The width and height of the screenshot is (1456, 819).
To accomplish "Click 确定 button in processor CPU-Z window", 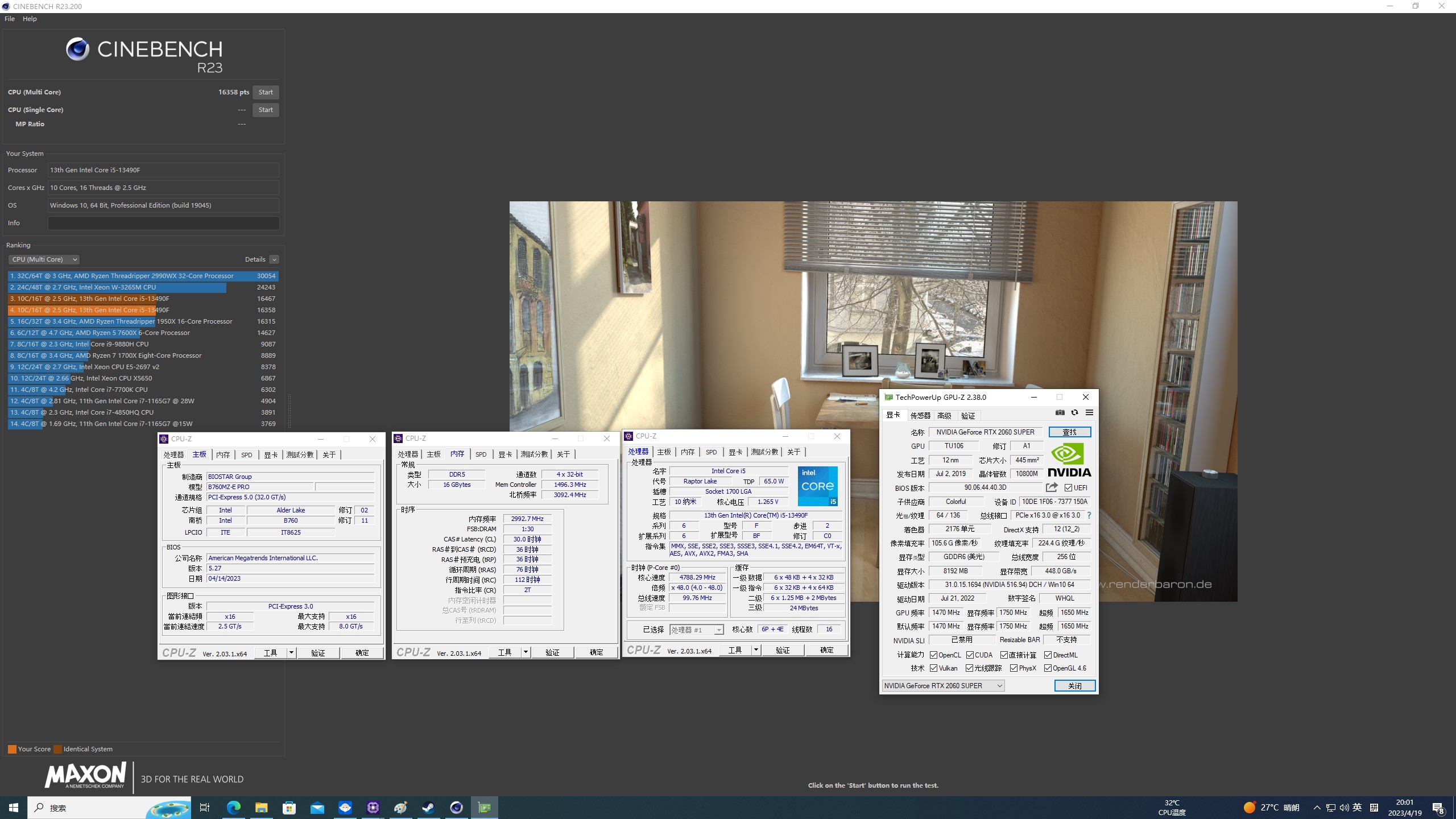I will tap(826, 650).
